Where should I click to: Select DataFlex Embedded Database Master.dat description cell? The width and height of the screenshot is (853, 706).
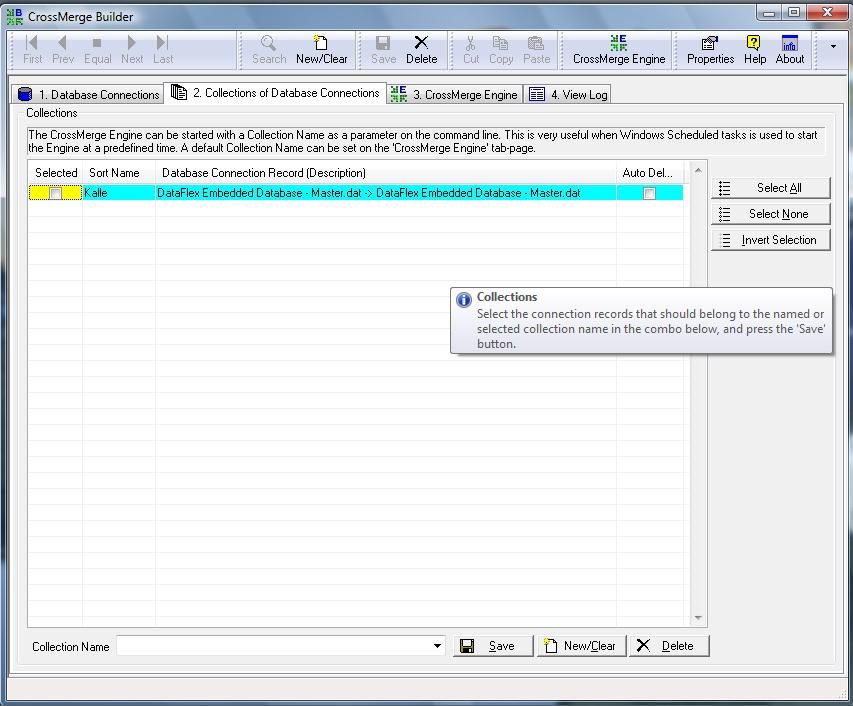pos(386,193)
